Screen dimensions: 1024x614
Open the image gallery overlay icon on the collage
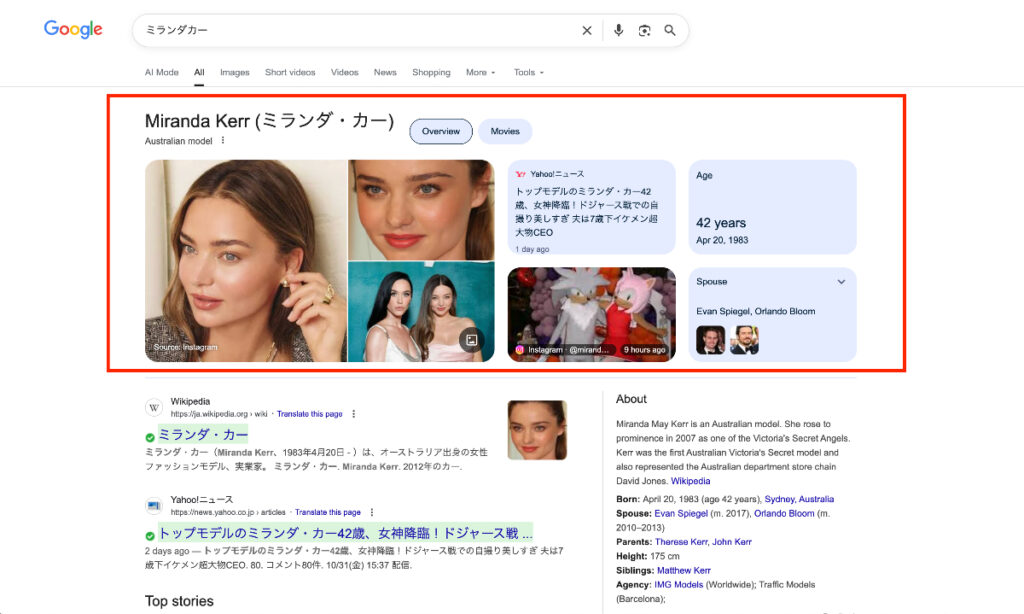[x=470, y=340]
